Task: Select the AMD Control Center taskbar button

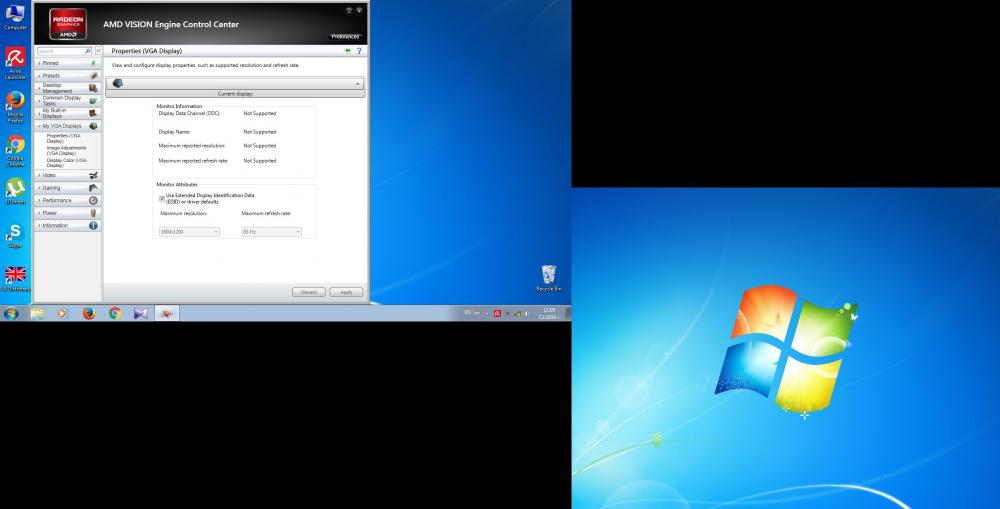Action: (x=167, y=313)
